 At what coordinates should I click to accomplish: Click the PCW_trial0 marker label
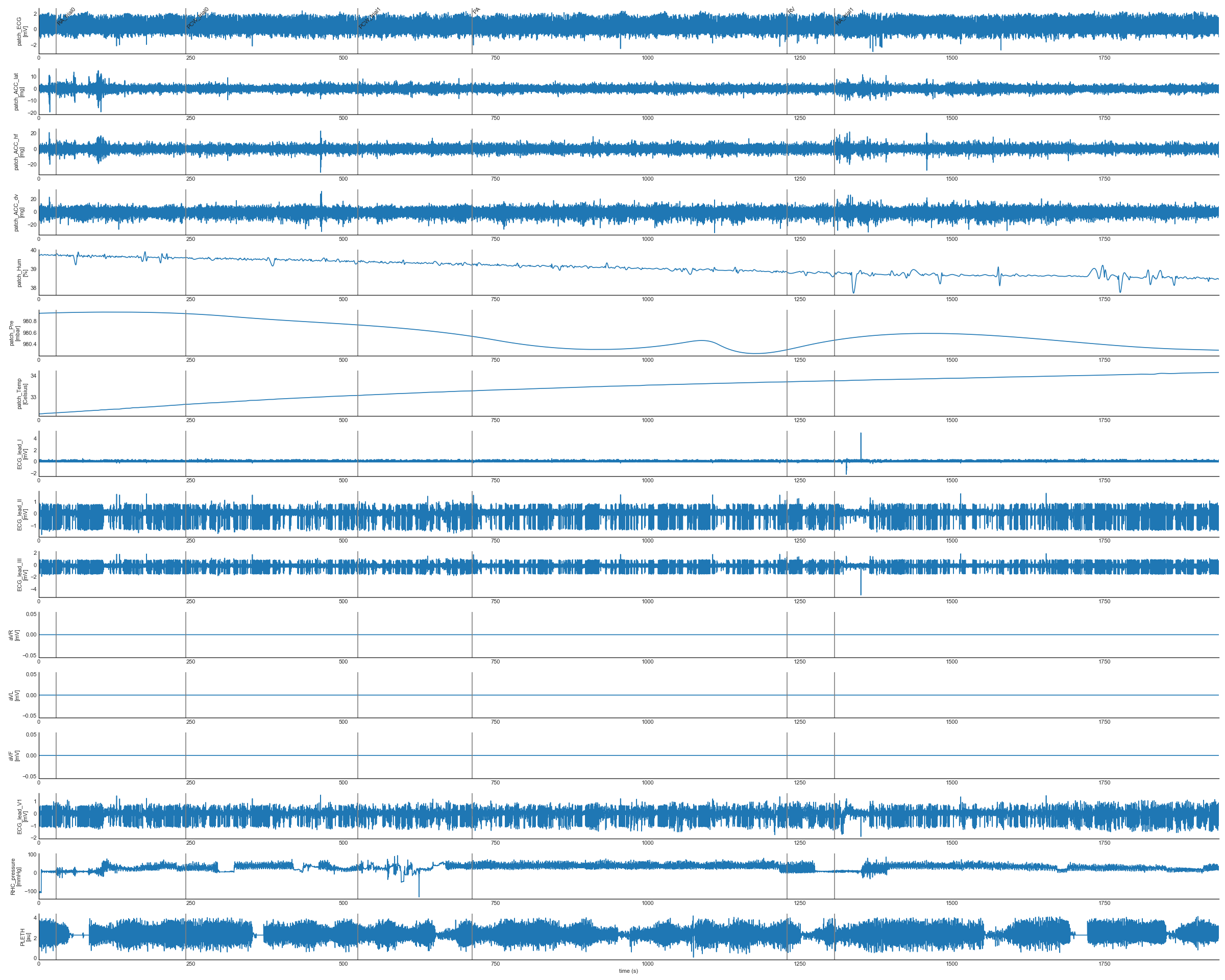pos(198,18)
